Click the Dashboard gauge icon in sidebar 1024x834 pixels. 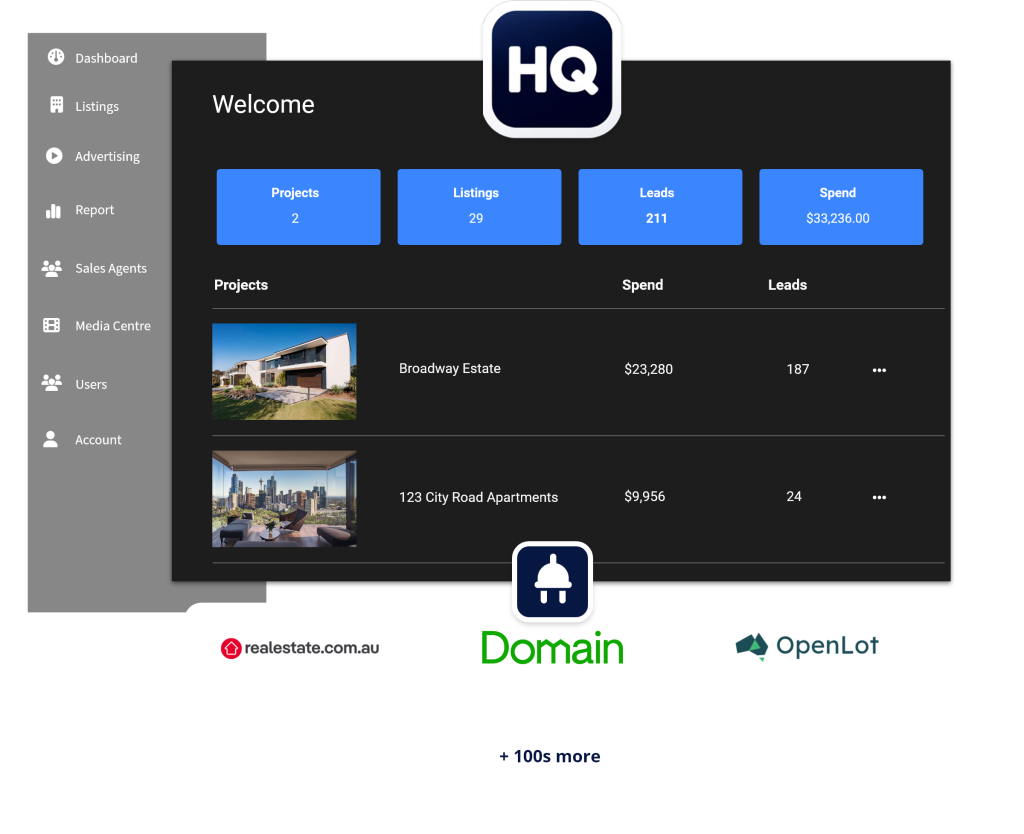click(56, 57)
